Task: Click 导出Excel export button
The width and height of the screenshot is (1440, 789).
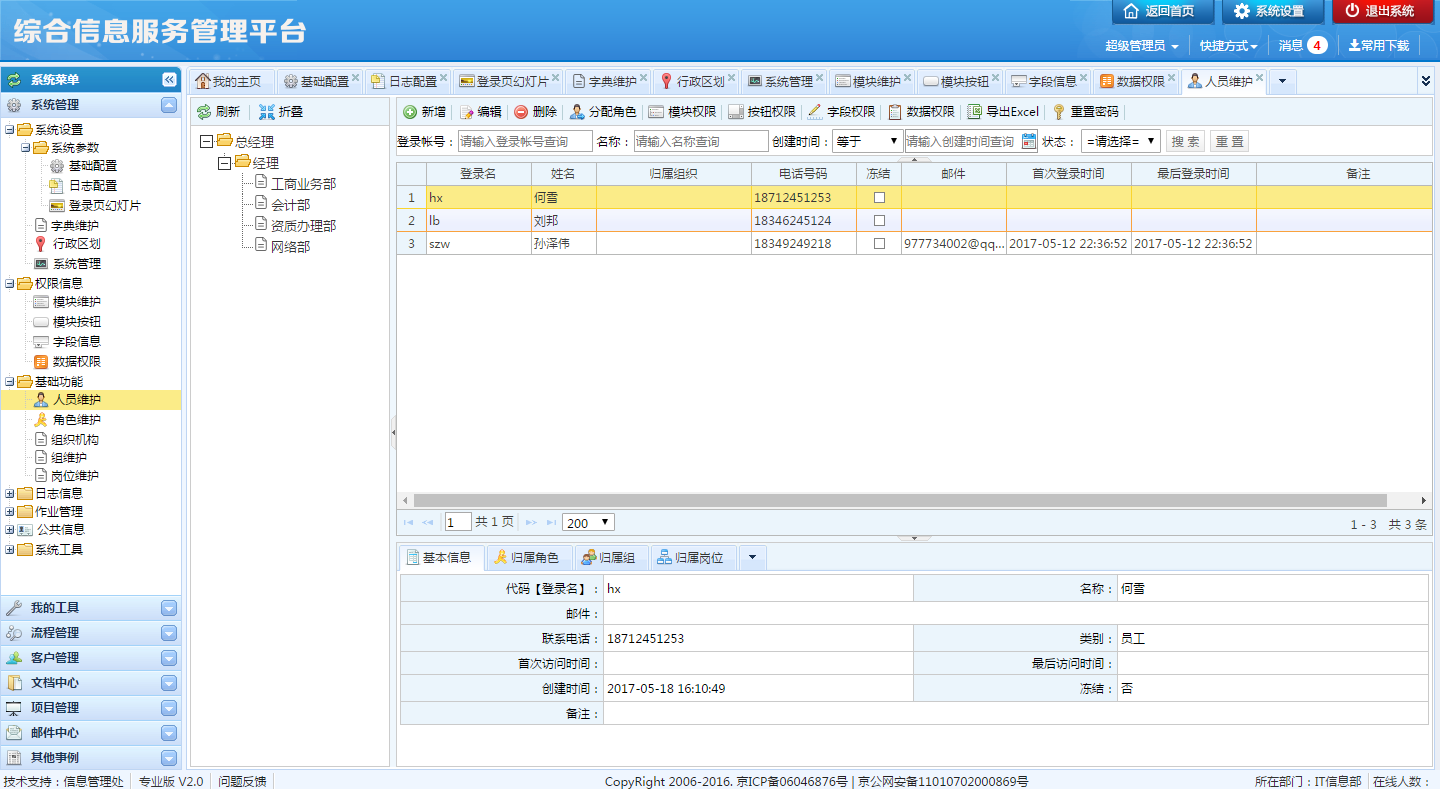Action: [1003, 112]
